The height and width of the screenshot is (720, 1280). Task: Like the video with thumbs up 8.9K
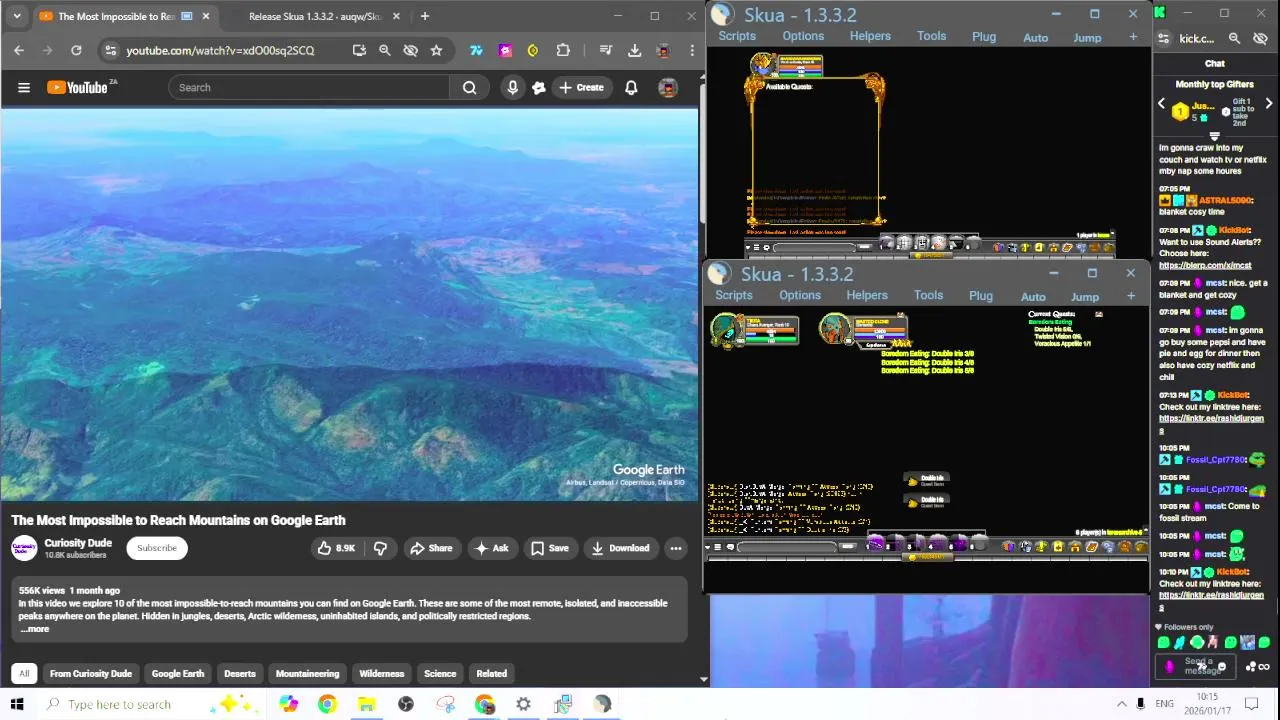pyautogui.click(x=336, y=548)
